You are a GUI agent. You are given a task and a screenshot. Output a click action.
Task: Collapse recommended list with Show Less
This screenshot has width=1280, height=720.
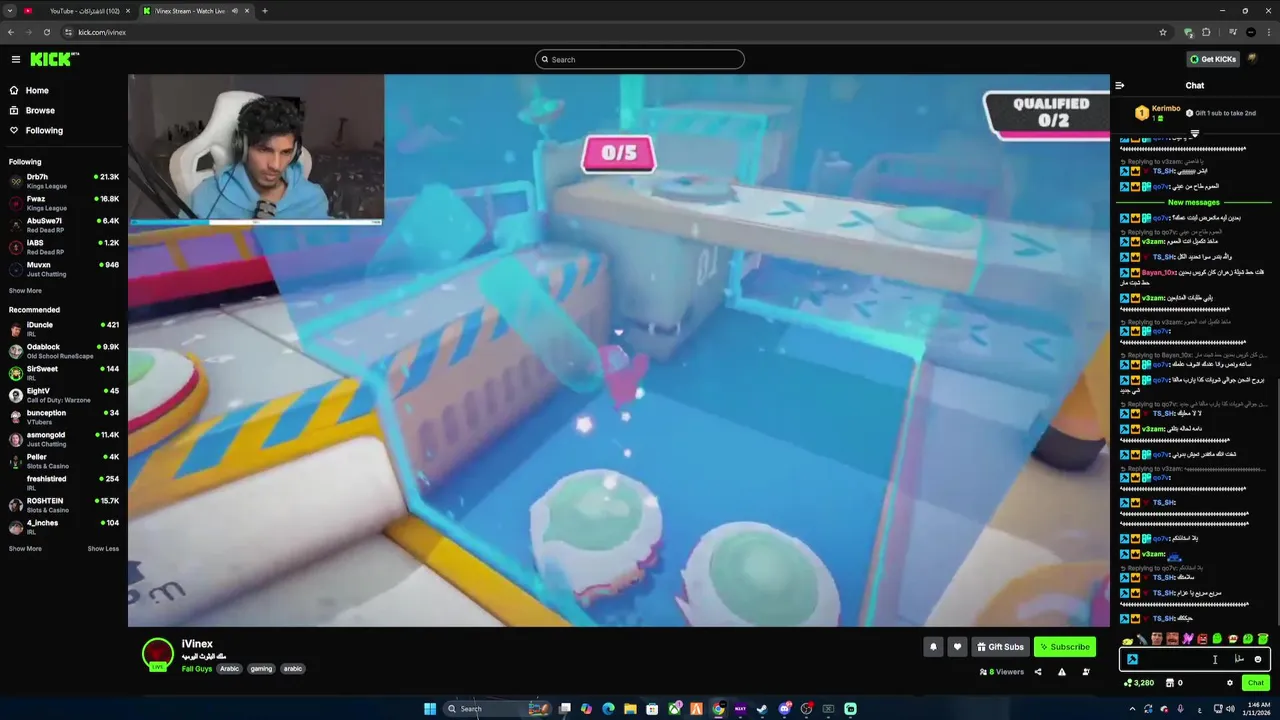(x=103, y=548)
